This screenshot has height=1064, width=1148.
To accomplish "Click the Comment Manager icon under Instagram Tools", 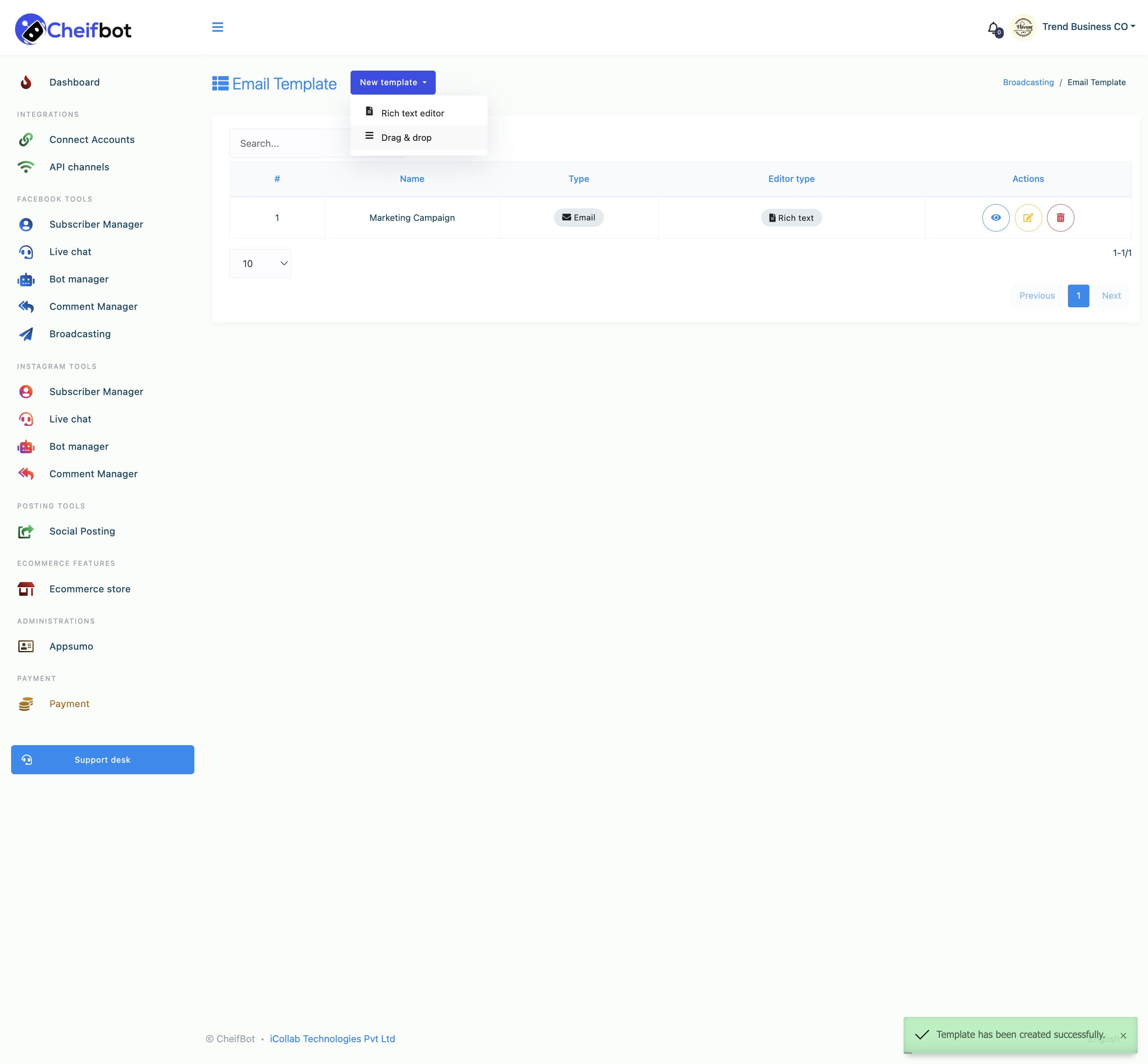I will pyautogui.click(x=27, y=474).
